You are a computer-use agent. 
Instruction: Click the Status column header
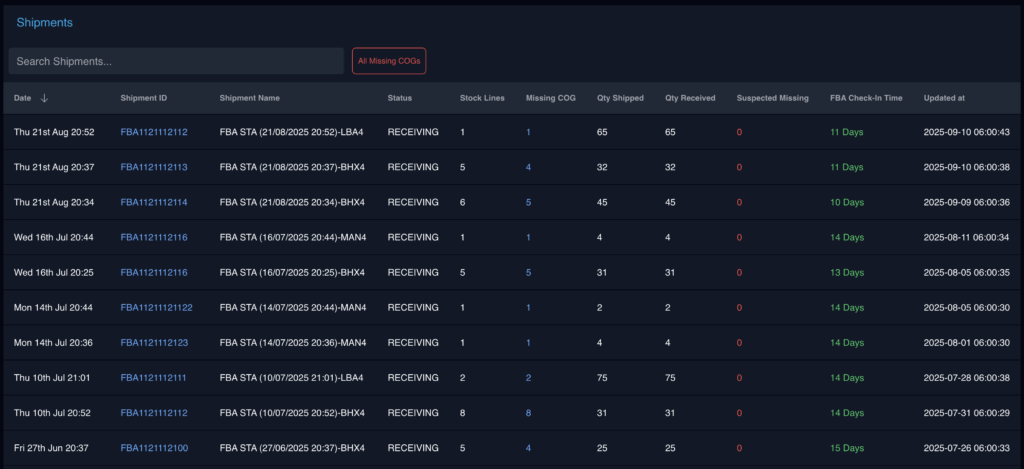399,98
